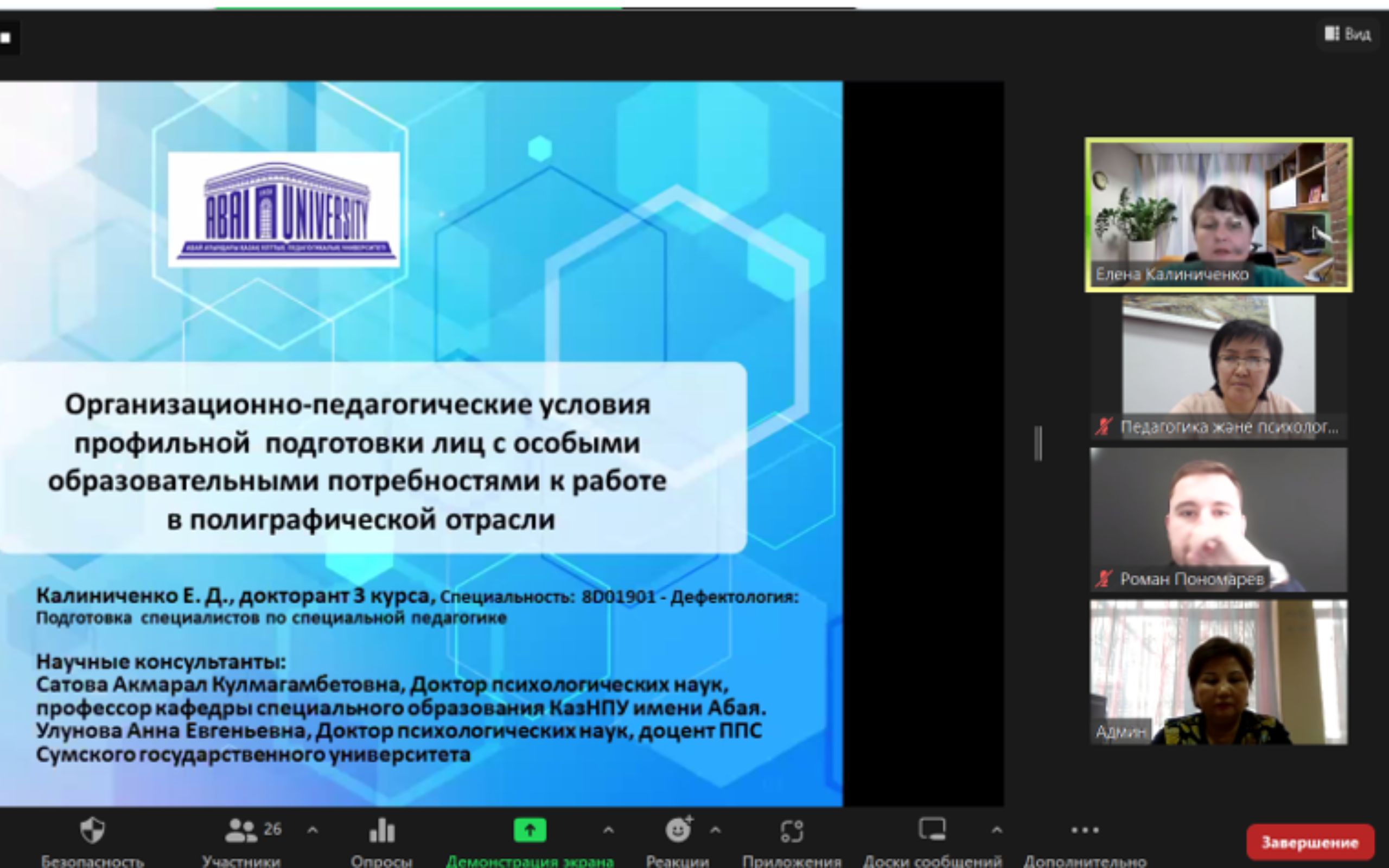
Task: Grab the panel divider handle
Action: point(1038,443)
